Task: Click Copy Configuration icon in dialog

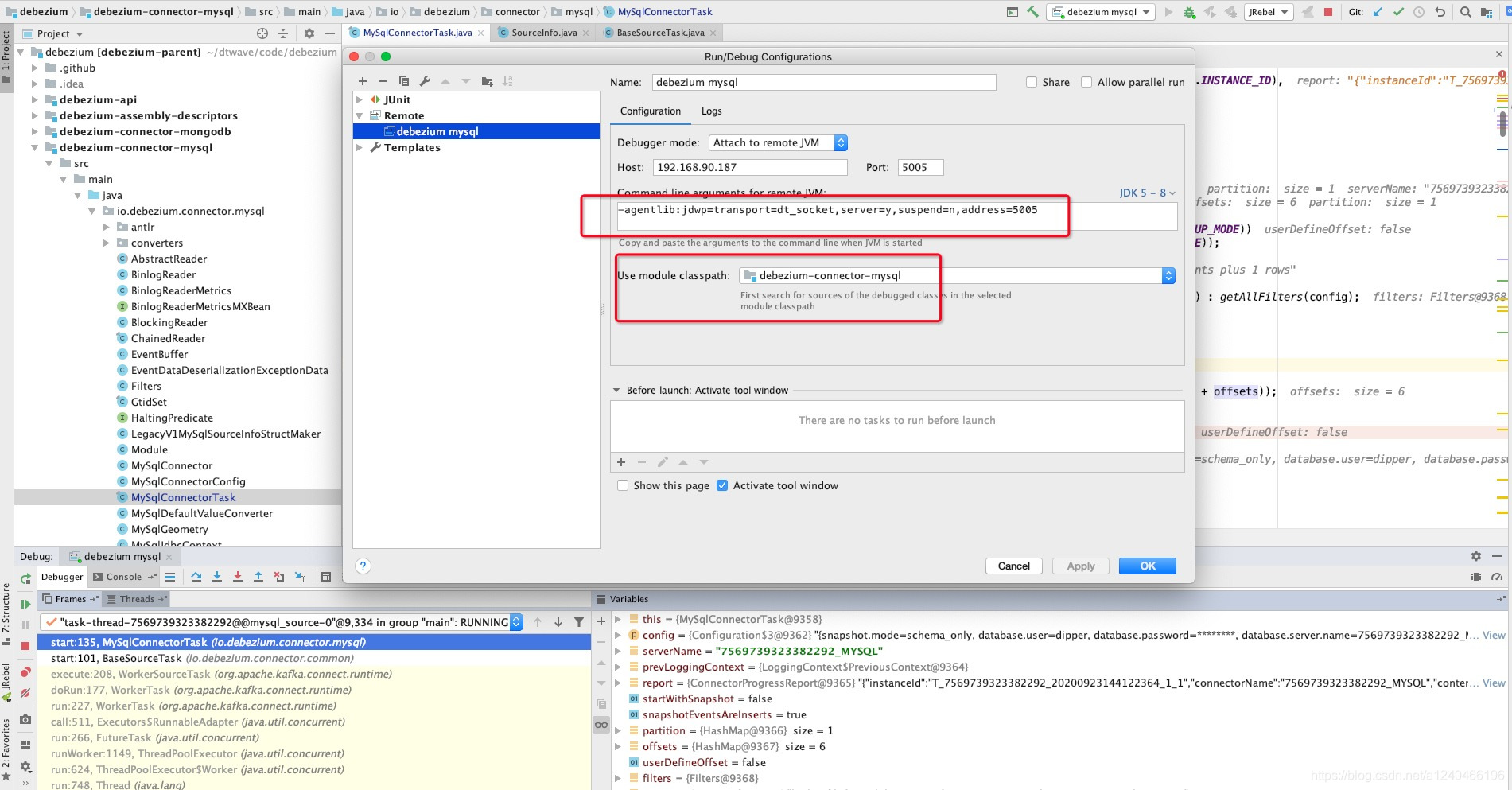Action: pyautogui.click(x=404, y=81)
